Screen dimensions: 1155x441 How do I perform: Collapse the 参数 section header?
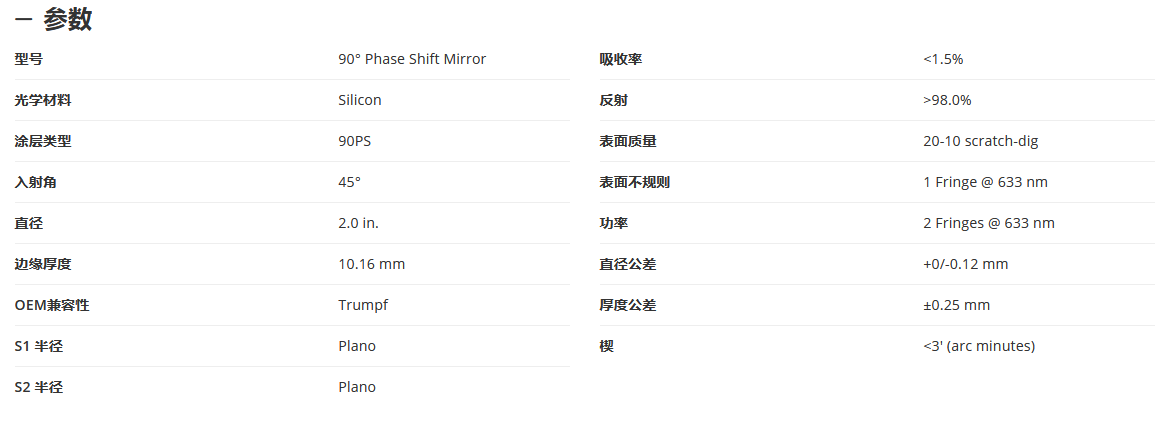pyautogui.click(x=53, y=20)
